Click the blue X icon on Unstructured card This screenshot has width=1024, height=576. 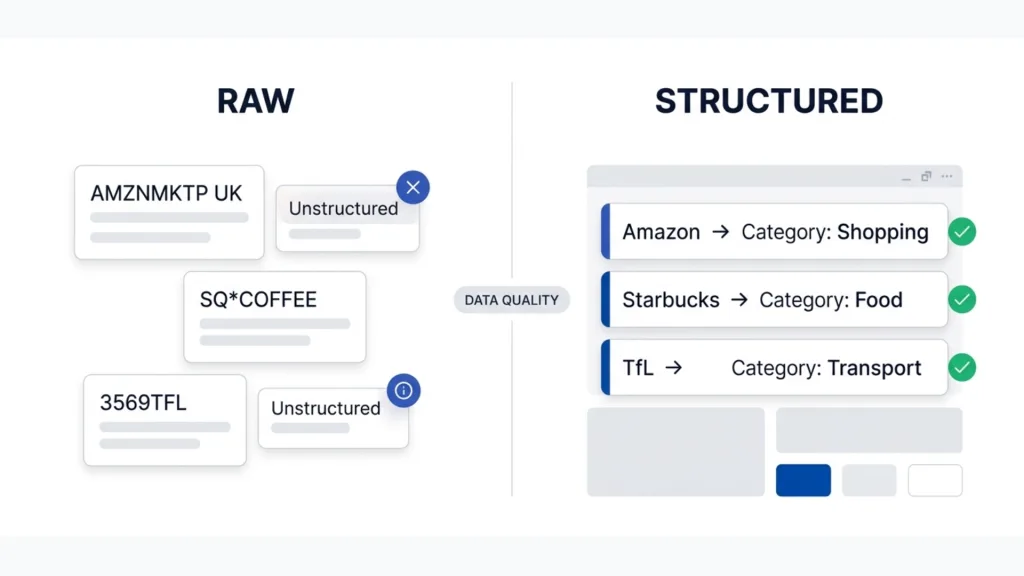tap(413, 187)
